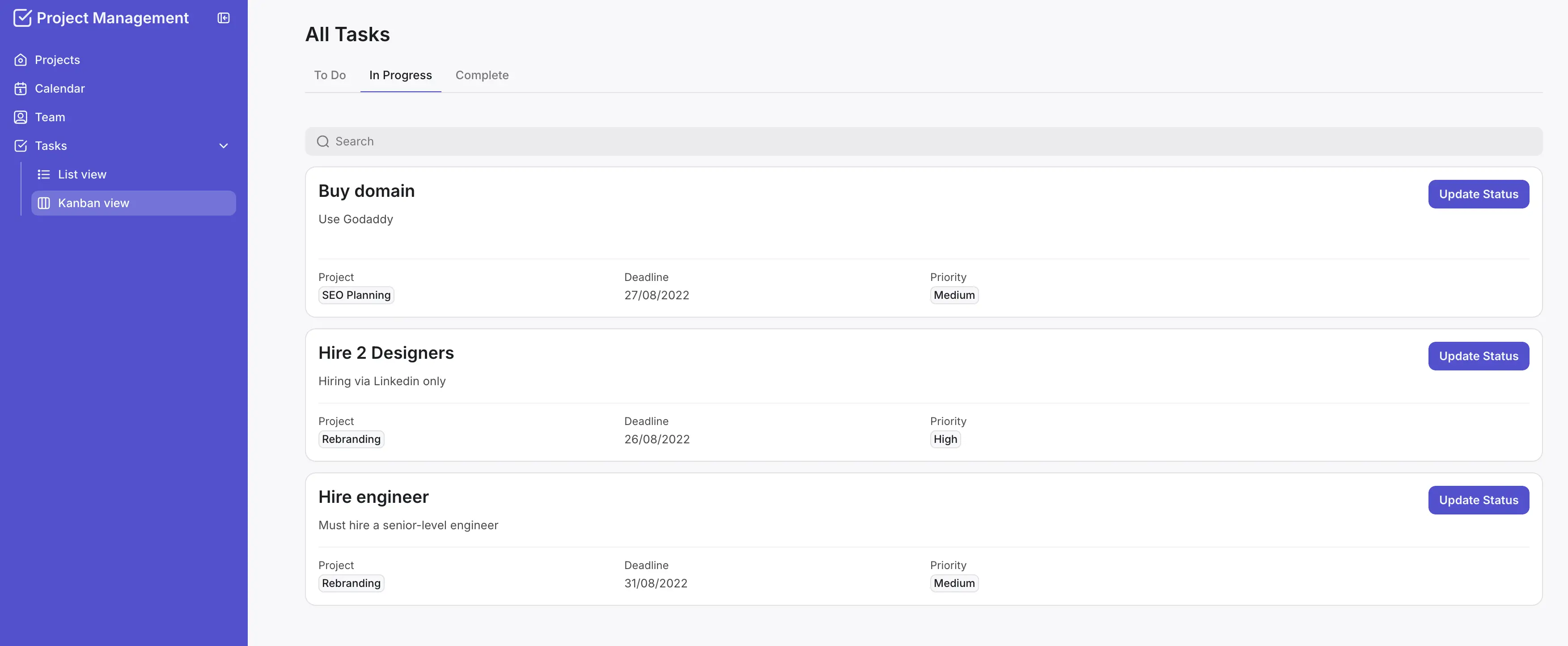Click the Project Management logo icon
Screen dimensions: 1568x646
[x=22, y=18]
